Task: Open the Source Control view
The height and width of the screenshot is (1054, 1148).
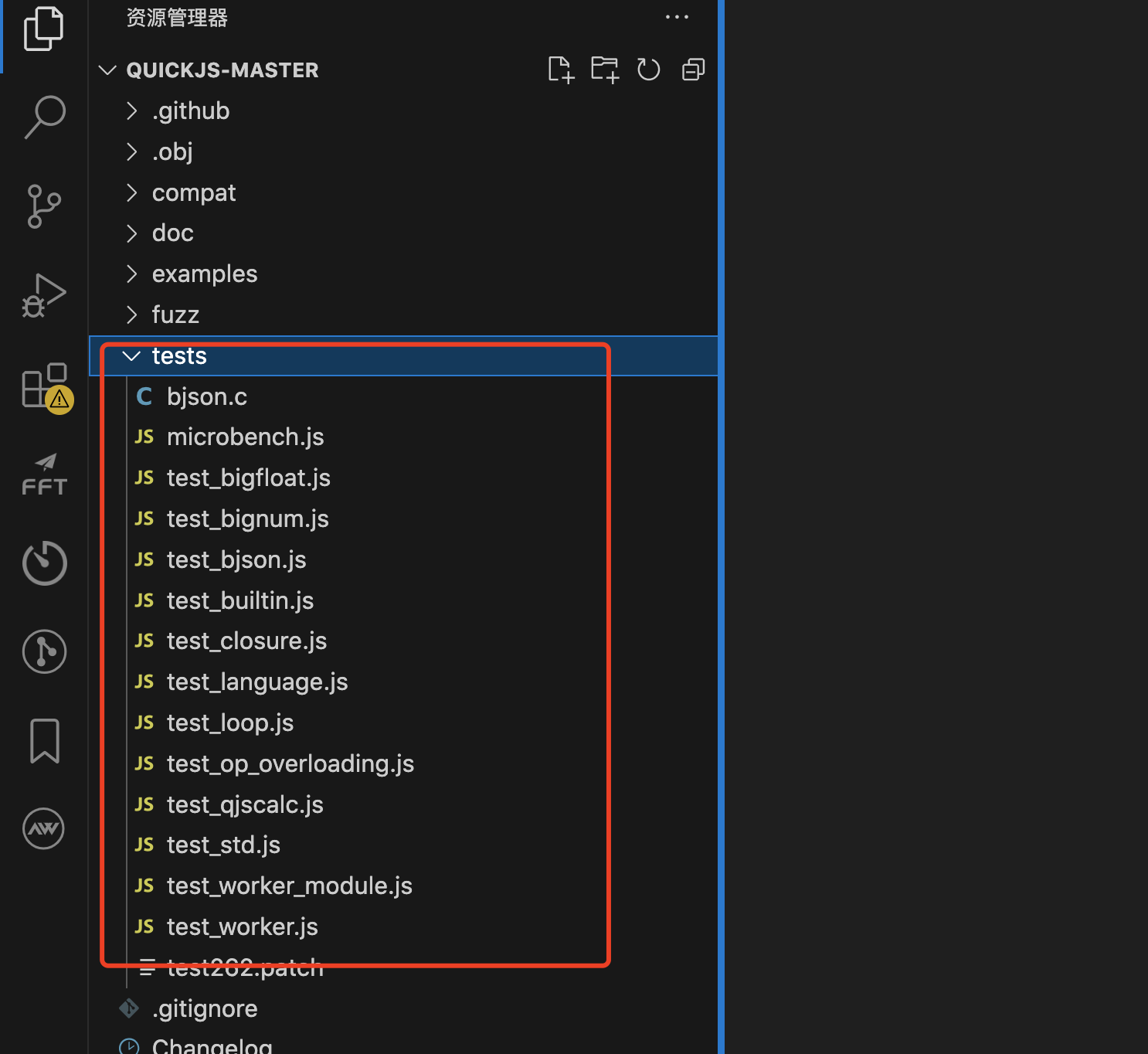Action: click(44, 206)
